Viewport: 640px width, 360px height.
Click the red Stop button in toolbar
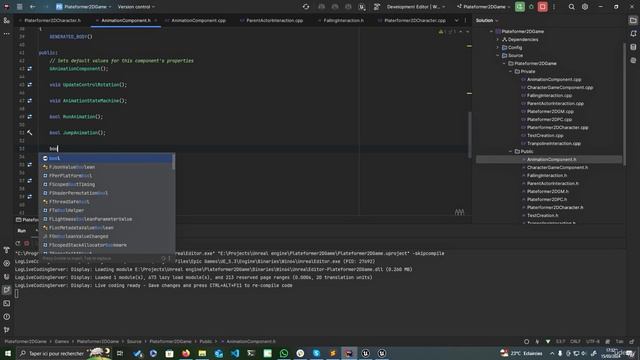point(542,7)
